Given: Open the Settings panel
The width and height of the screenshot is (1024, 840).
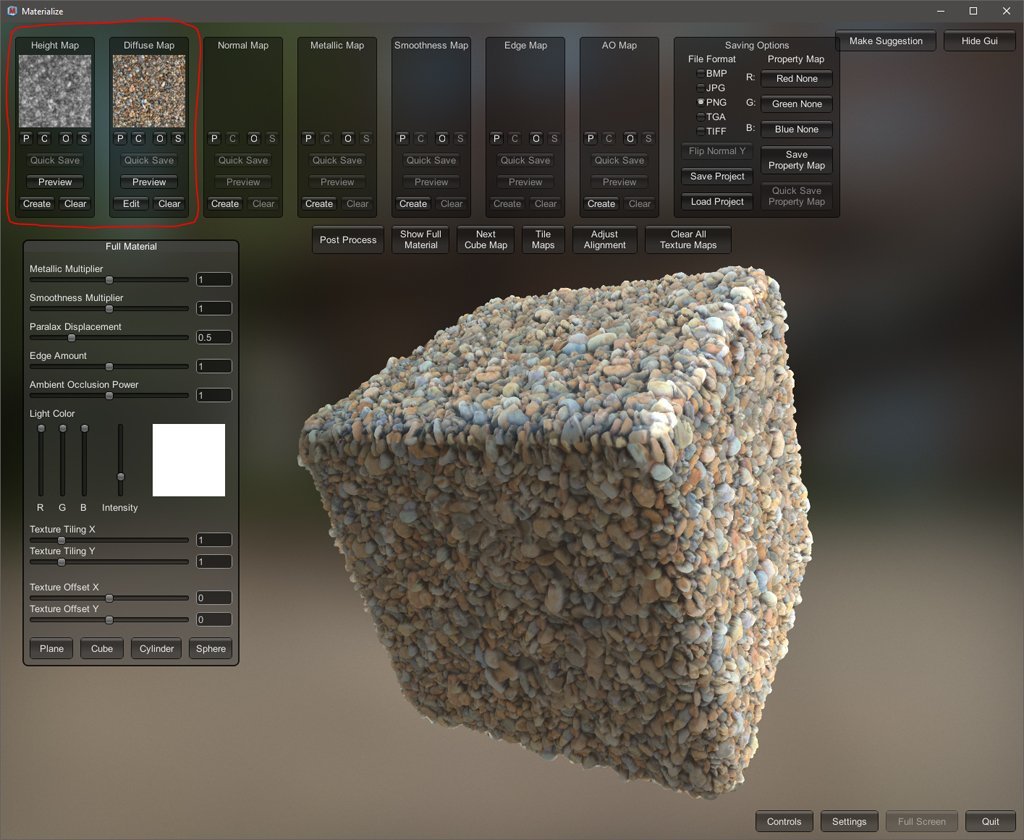Looking at the screenshot, I should coord(849,822).
